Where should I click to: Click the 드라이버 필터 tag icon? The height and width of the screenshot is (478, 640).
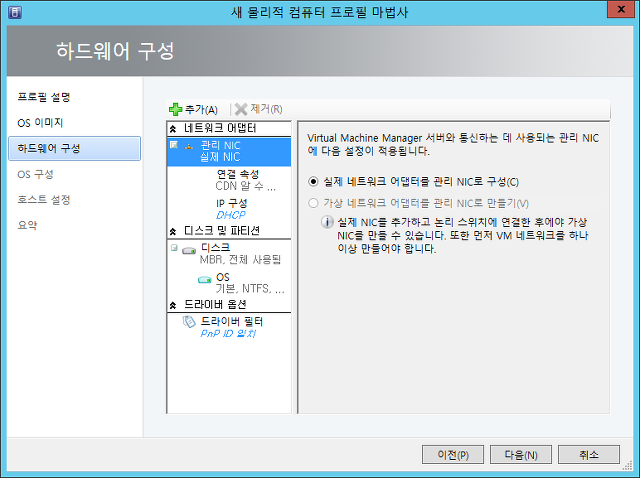[x=189, y=322]
